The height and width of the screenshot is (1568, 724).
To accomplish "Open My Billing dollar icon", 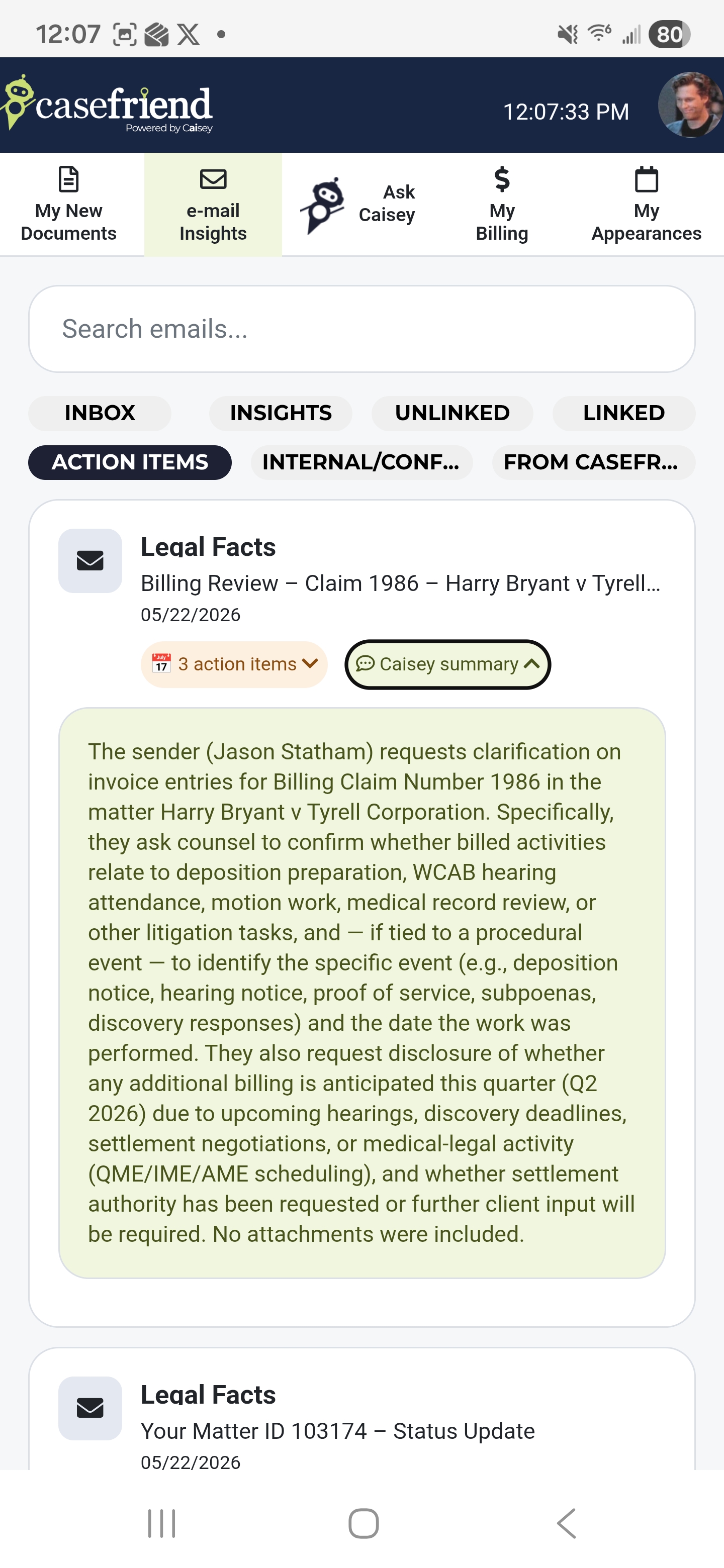I will coord(502,179).
